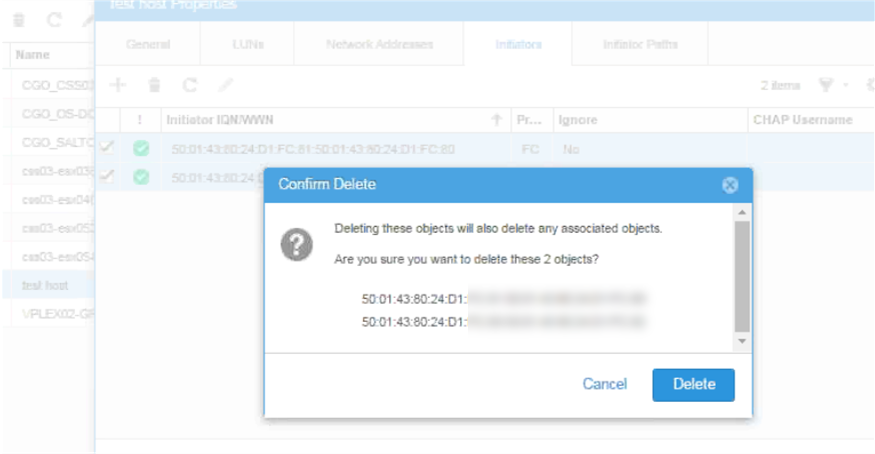Click the edit pencil icon in initiators toolbar
The image size is (875, 454).
[225, 85]
